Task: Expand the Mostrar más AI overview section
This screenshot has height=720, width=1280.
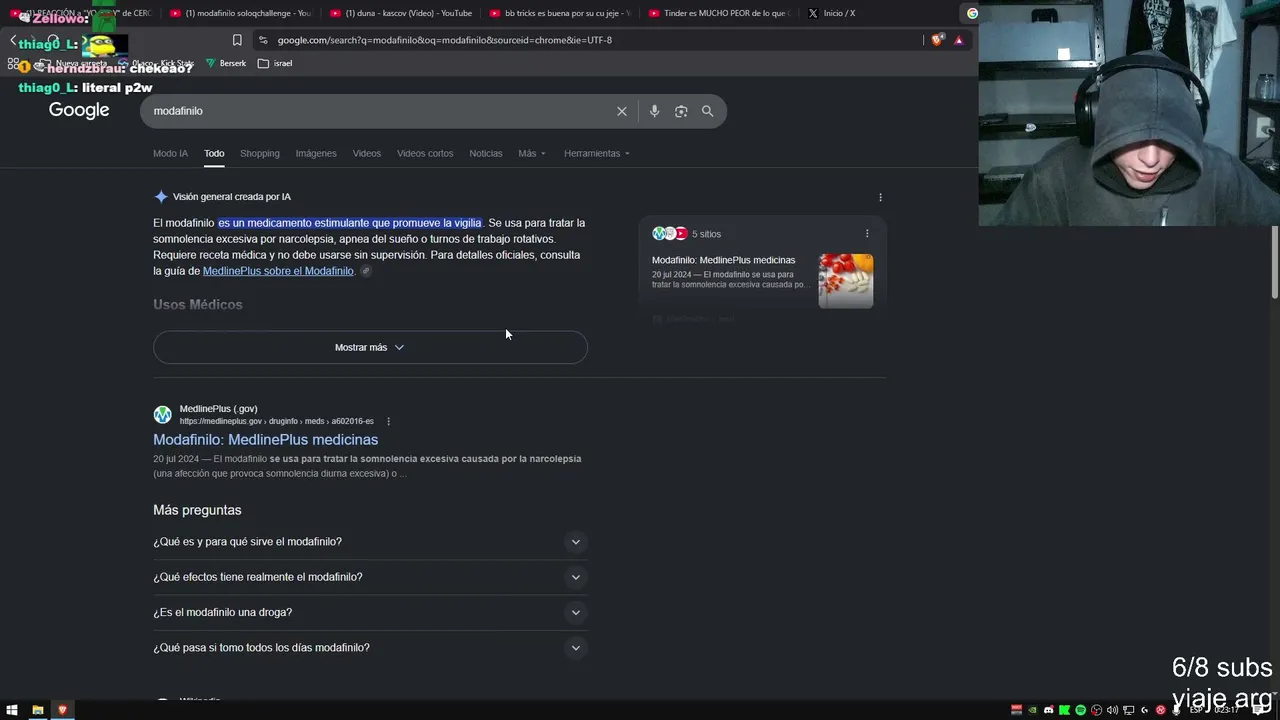Action: tap(370, 347)
